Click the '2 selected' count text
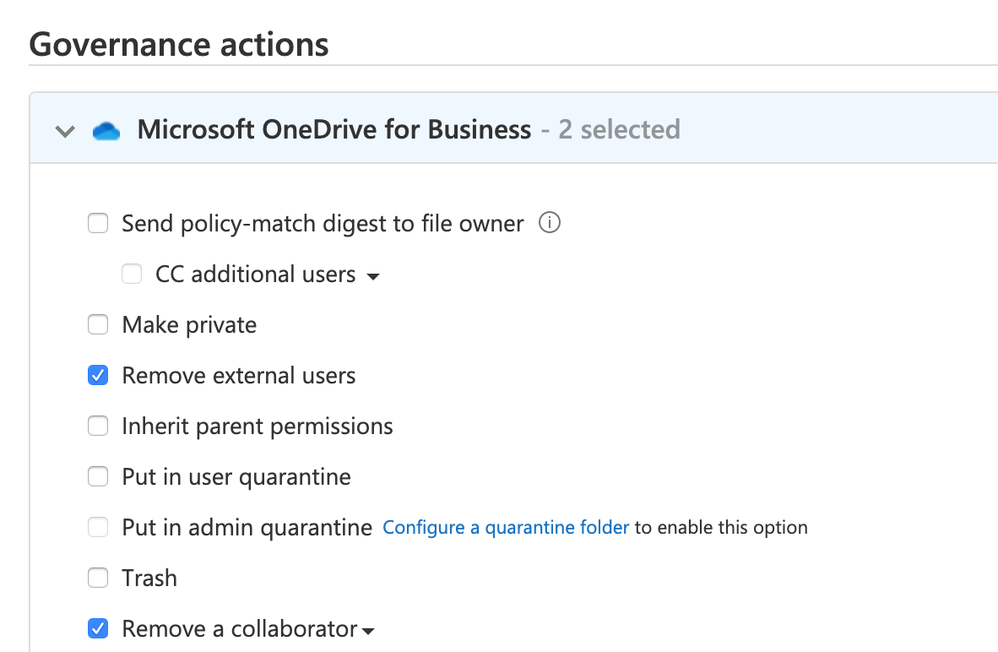Screen dimensions: 998x652 click(618, 130)
